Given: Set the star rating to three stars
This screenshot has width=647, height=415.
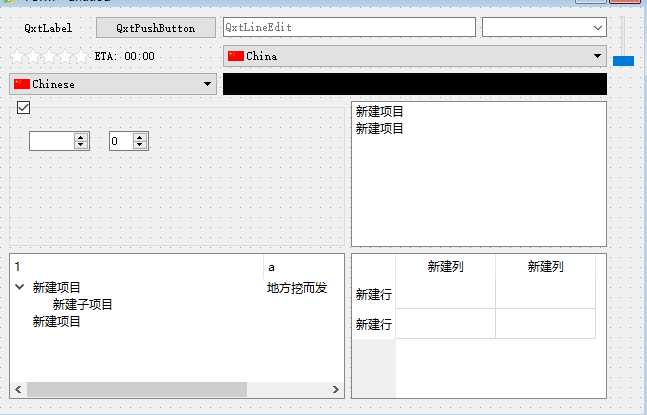Looking at the screenshot, I should (49, 57).
